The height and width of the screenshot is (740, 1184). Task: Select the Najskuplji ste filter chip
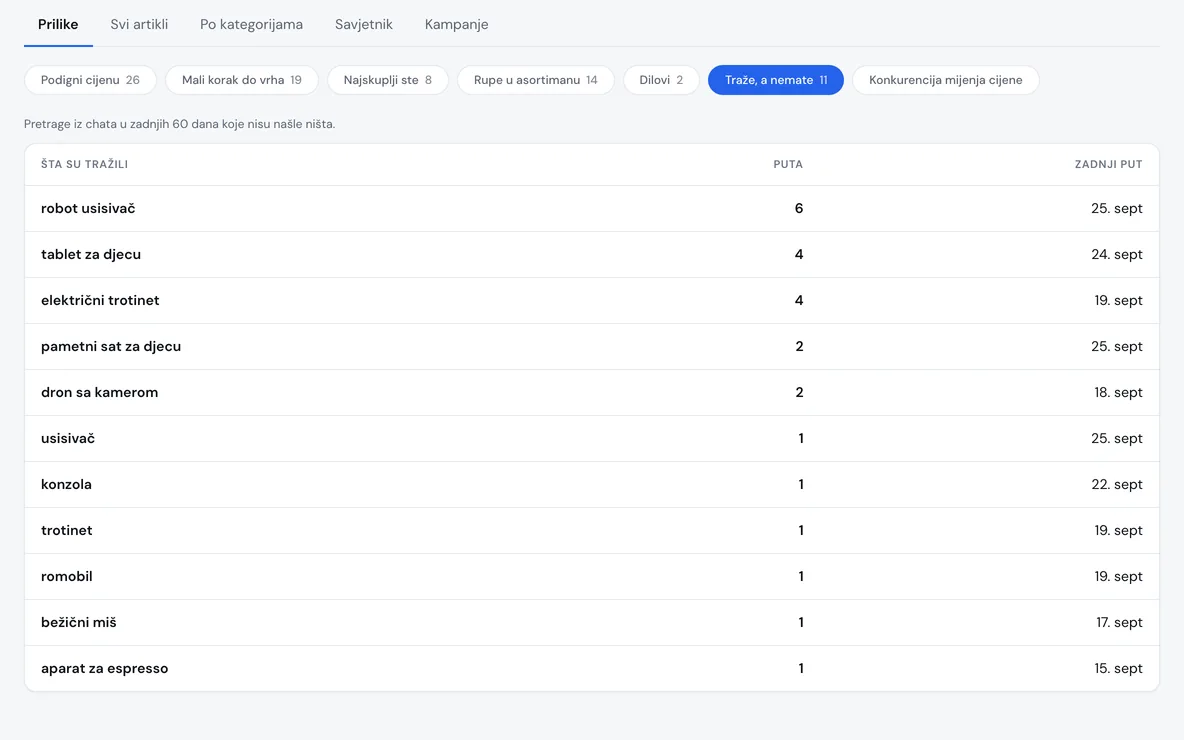tap(387, 80)
